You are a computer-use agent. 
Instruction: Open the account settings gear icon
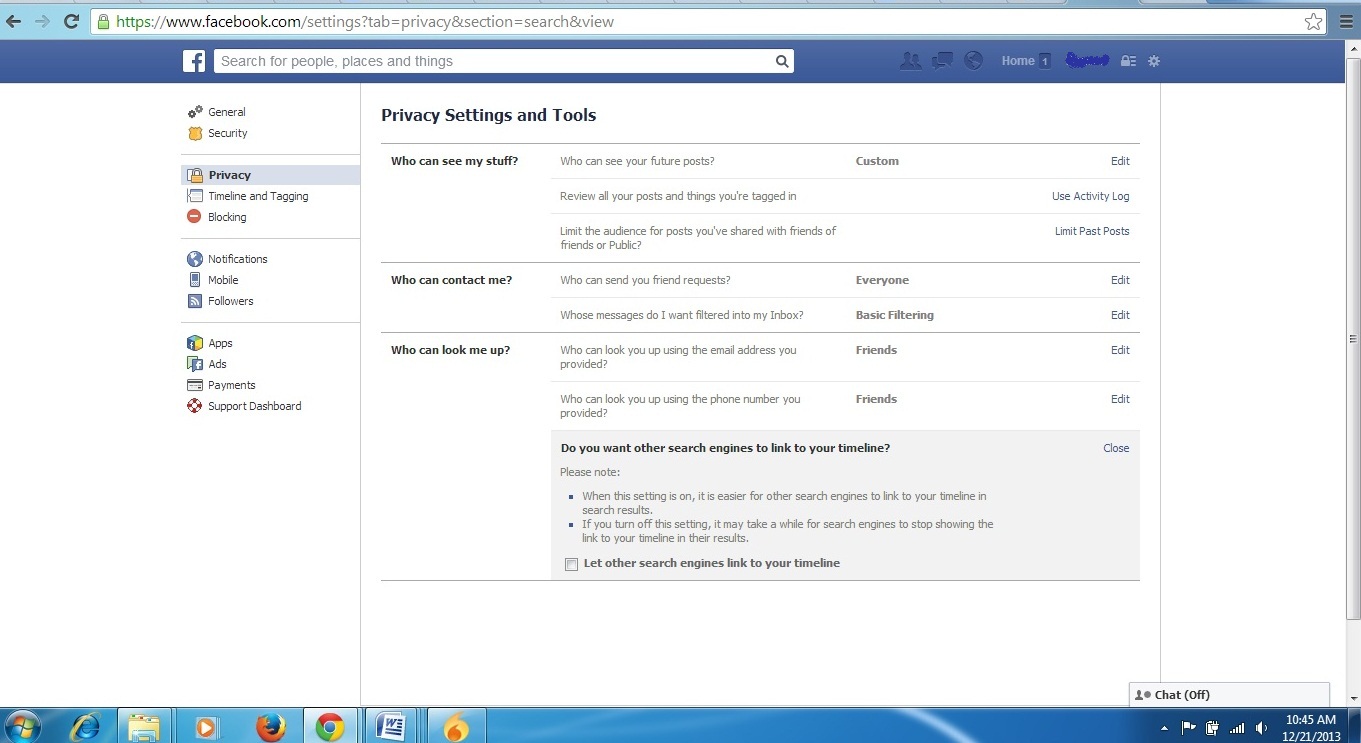[1153, 60]
